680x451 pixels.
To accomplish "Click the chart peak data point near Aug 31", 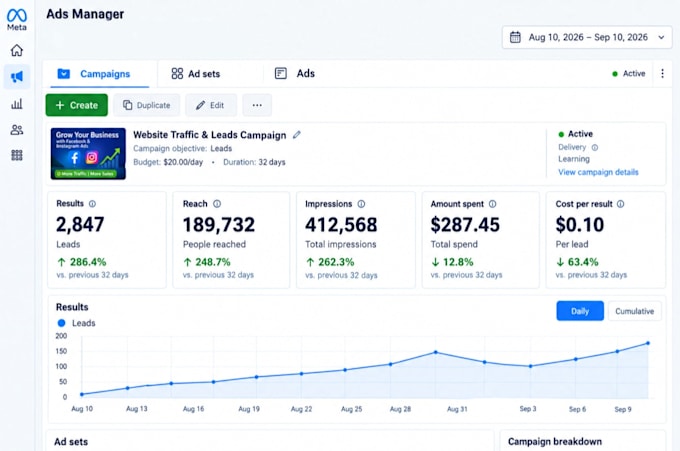I will click(436, 353).
